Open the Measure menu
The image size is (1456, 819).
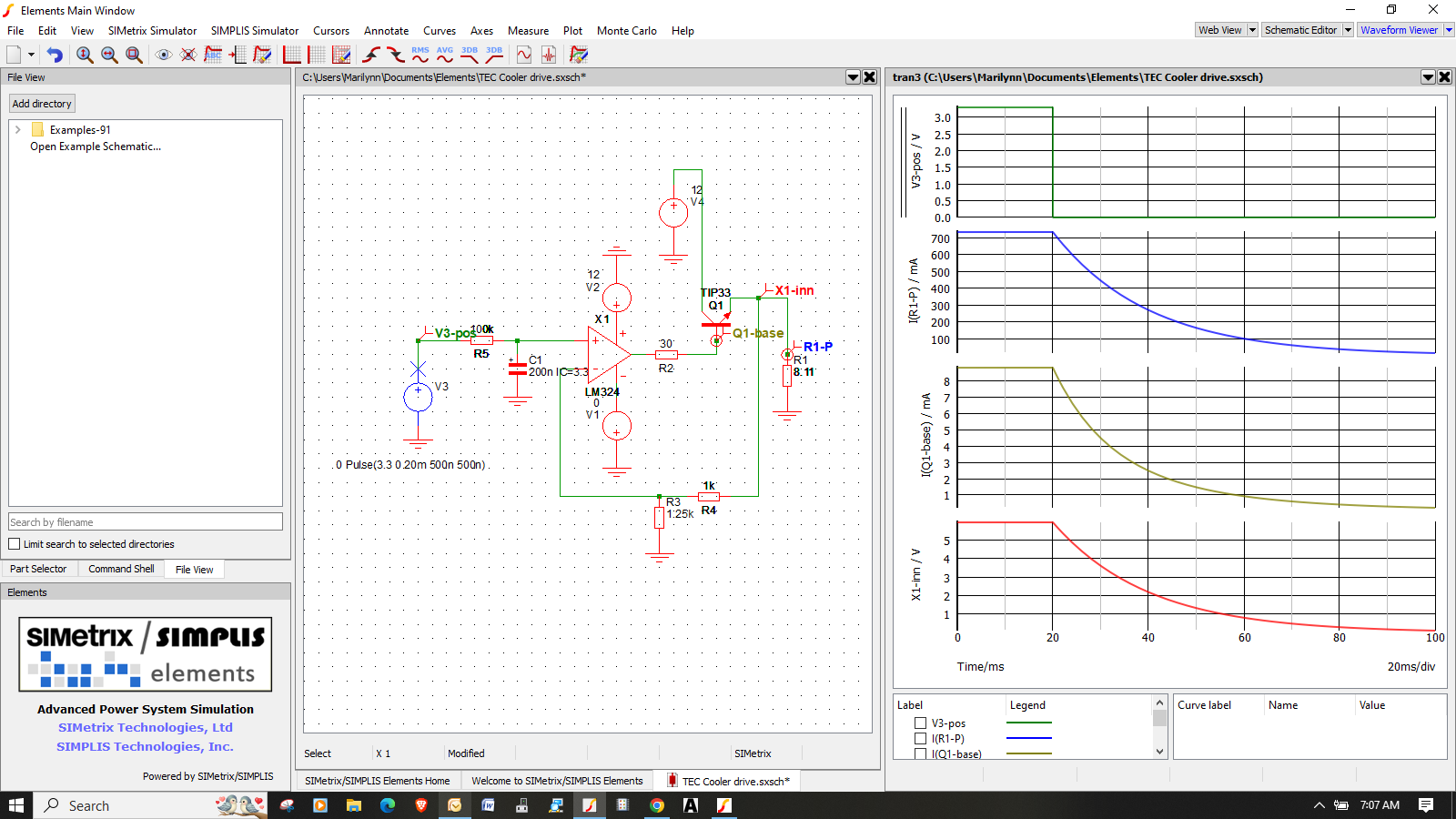pos(528,31)
